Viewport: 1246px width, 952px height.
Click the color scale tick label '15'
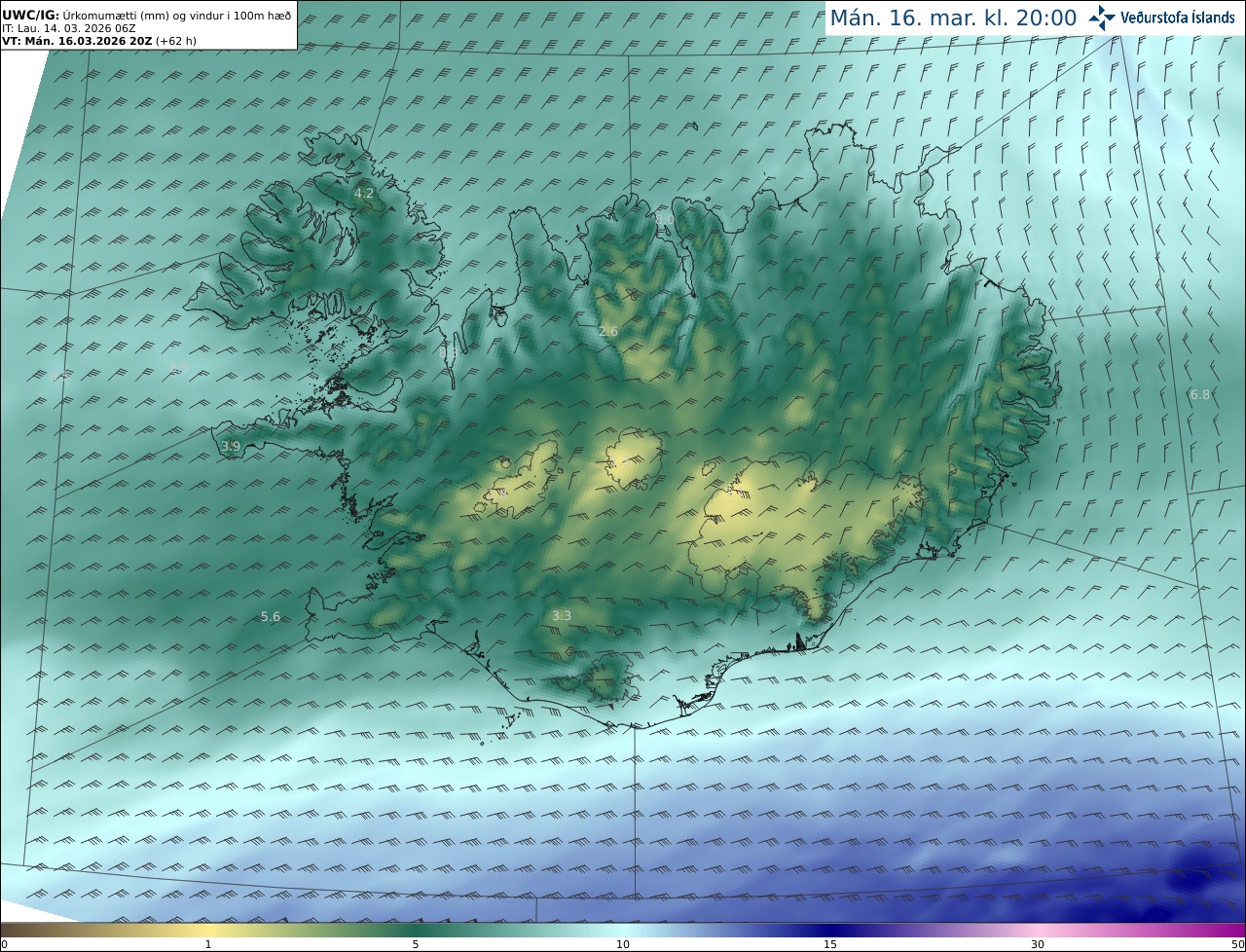pos(830,944)
